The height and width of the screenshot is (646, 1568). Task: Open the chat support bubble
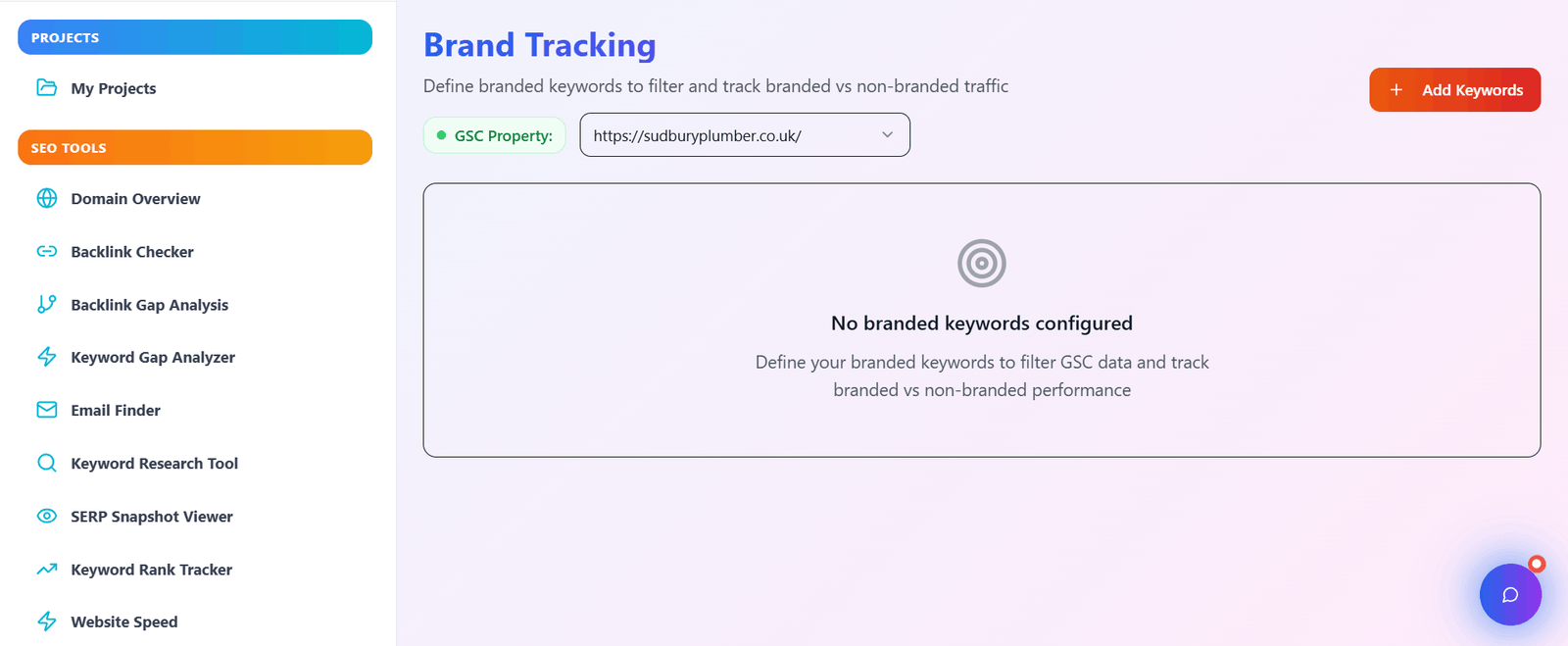pos(1510,594)
